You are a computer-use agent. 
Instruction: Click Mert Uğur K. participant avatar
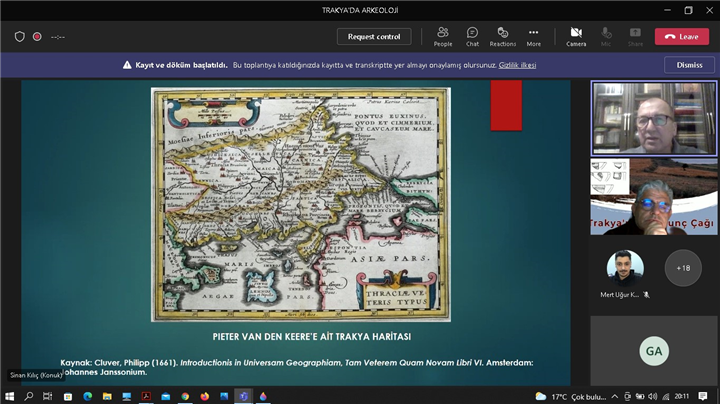tap(625, 268)
